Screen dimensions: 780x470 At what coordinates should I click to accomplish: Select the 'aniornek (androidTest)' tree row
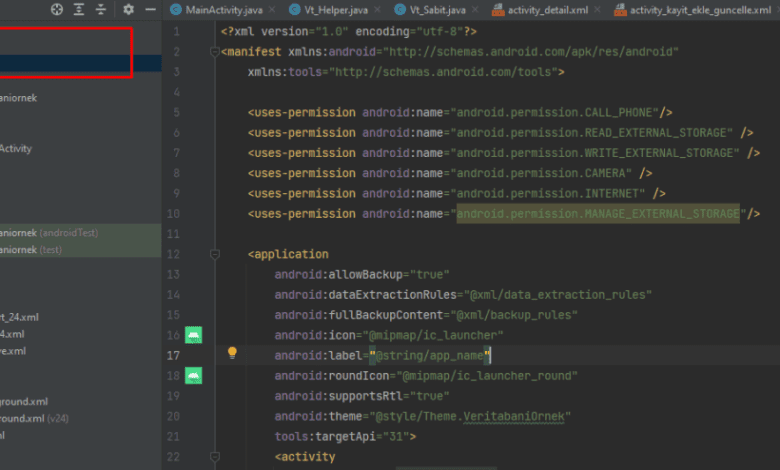[81, 233]
